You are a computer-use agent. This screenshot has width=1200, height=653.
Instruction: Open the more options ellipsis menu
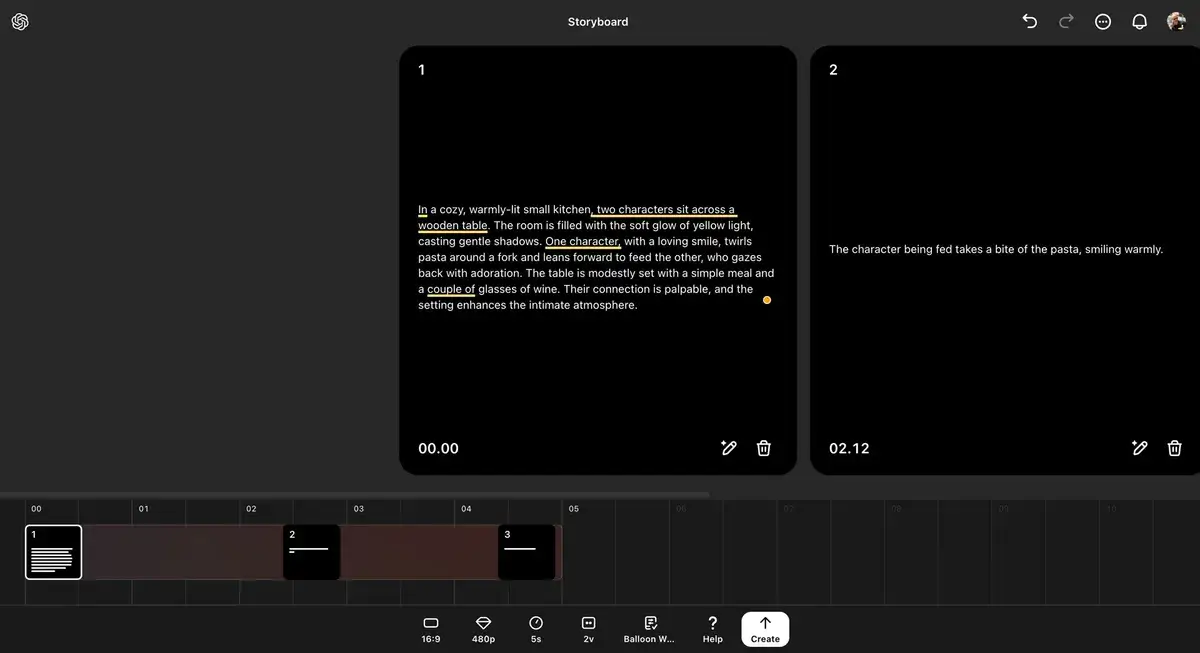tap(1103, 20)
